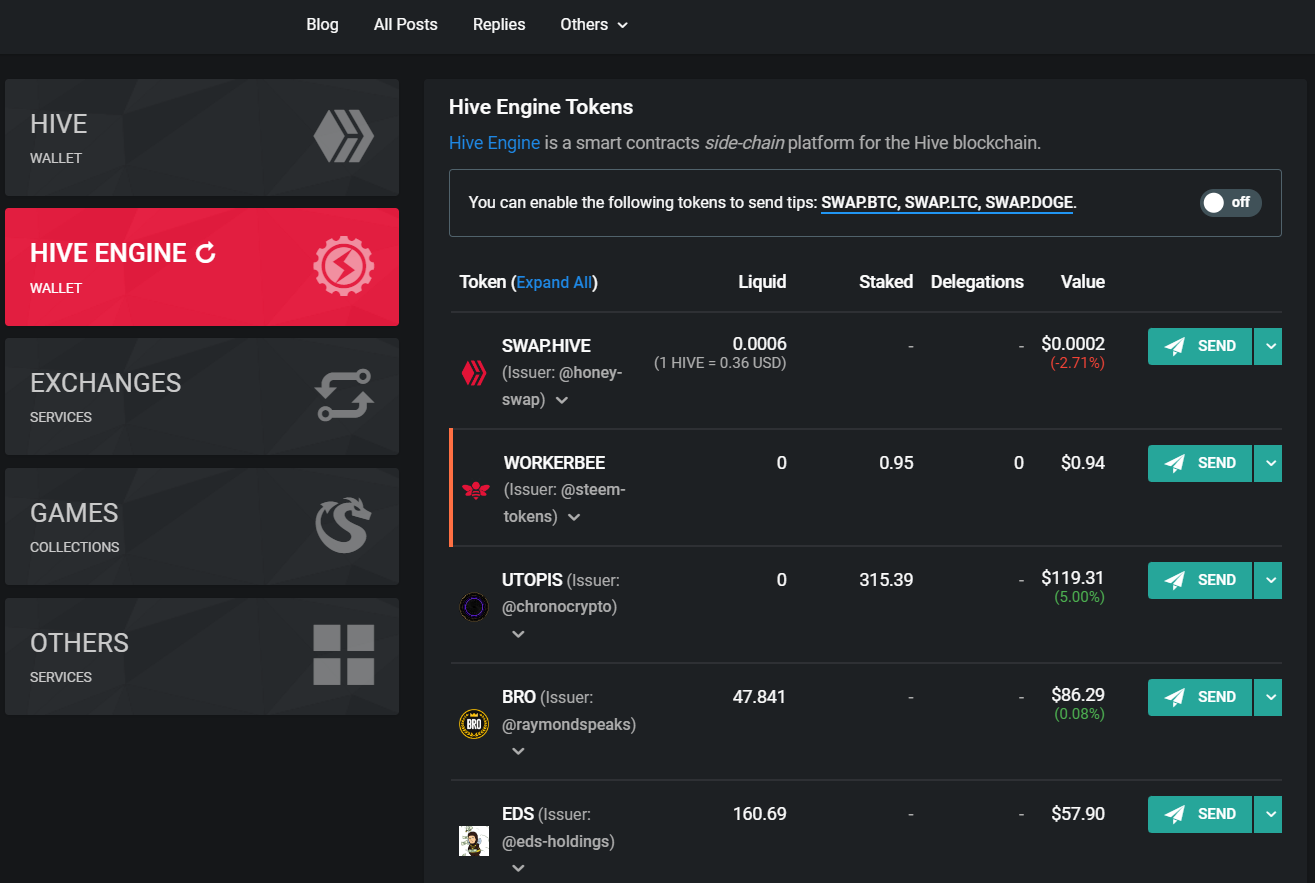Click the BRO value $86.29

pyautogui.click(x=1078, y=694)
